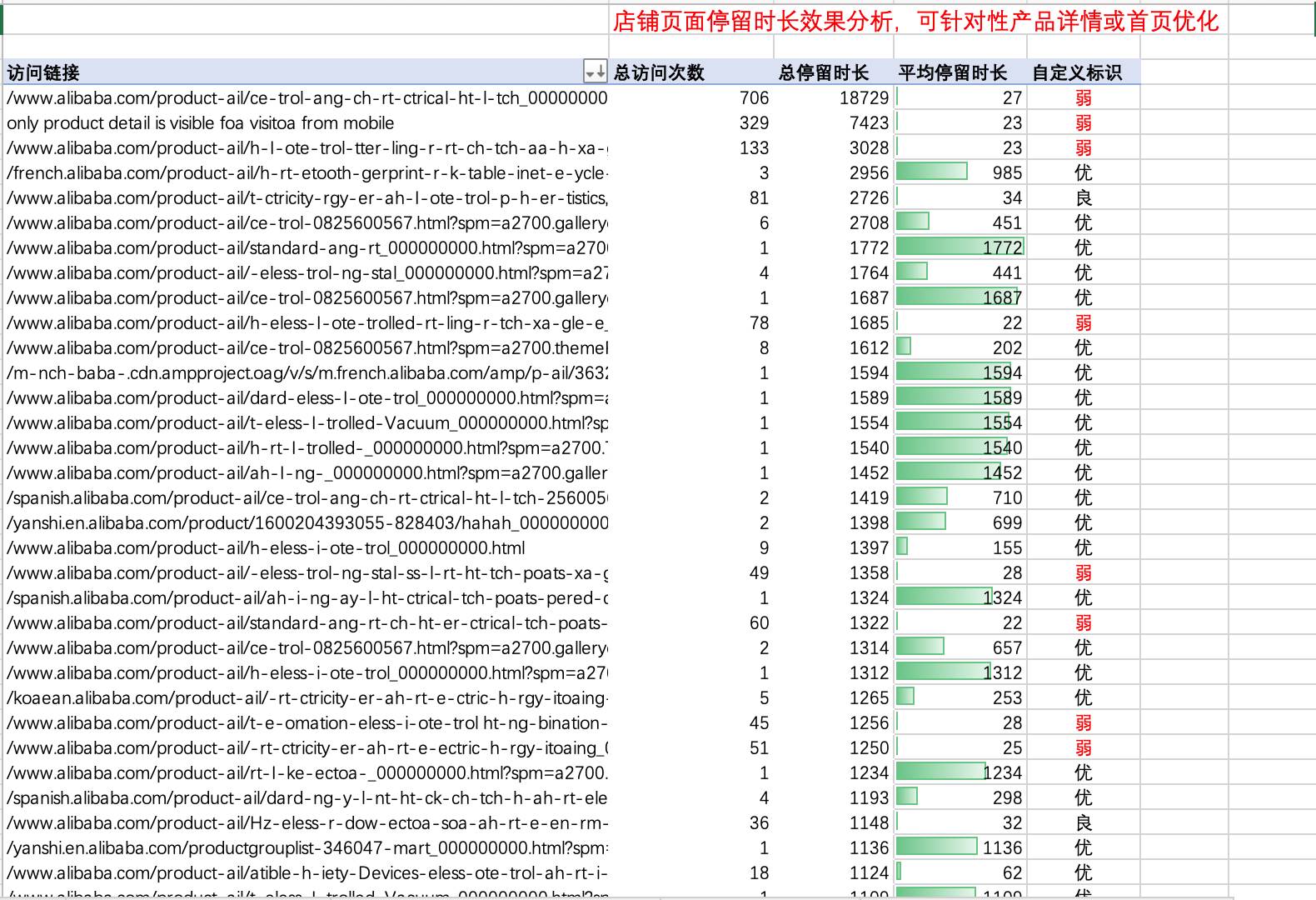This screenshot has height=900, width=1316.
Task: Click the atible-h-iety-Devices link cell
Action: pos(306,872)
